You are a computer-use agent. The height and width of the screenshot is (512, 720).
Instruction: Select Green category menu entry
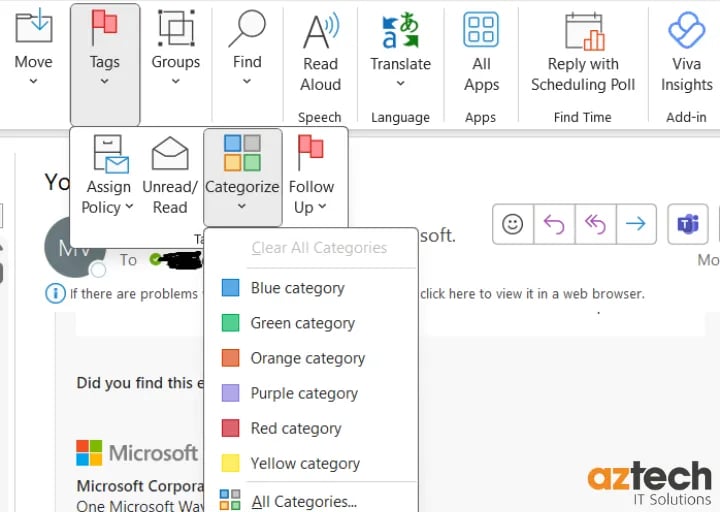(311, 323)
